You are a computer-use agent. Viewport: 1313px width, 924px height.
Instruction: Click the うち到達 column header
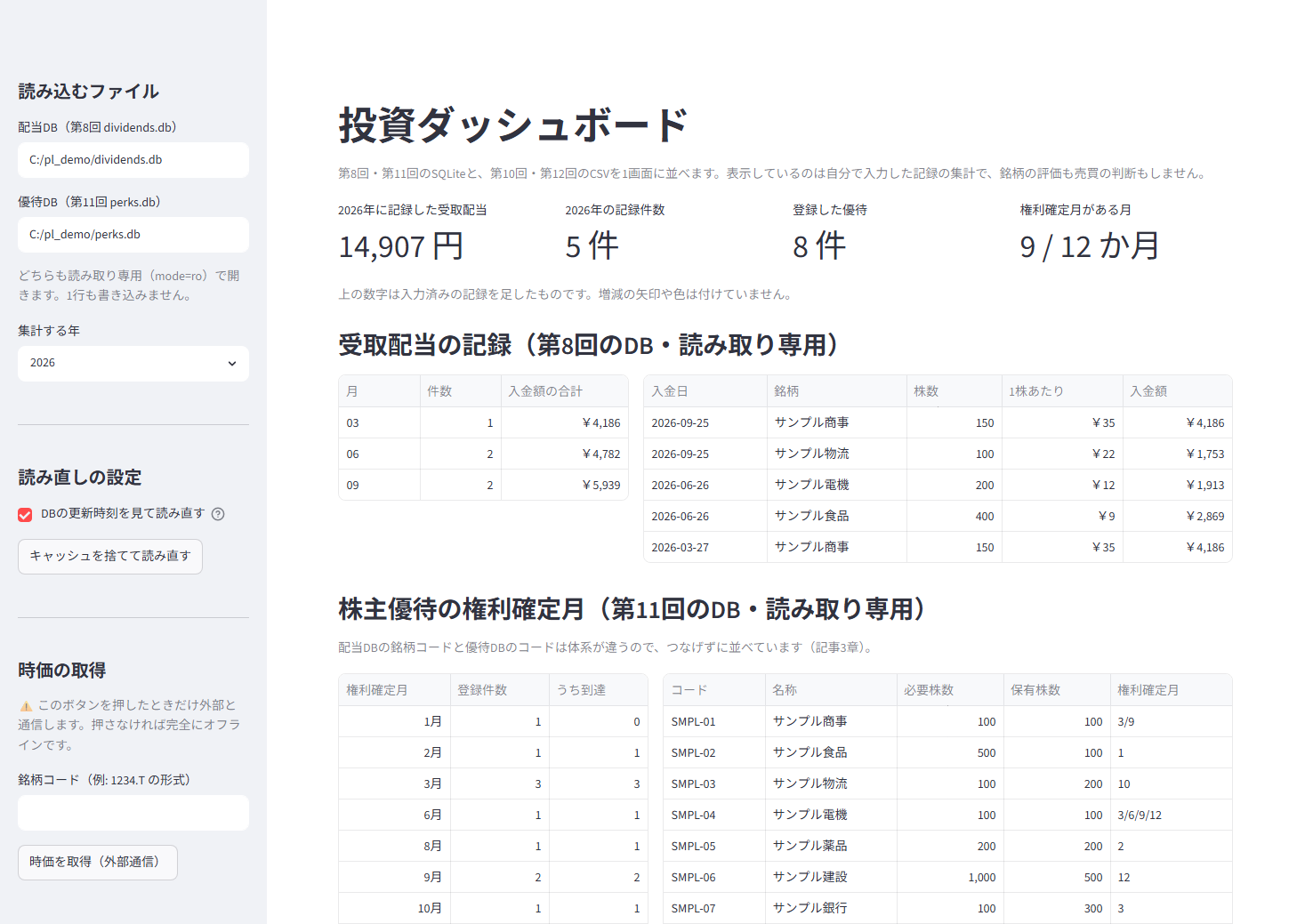click(x=599, y=690)
